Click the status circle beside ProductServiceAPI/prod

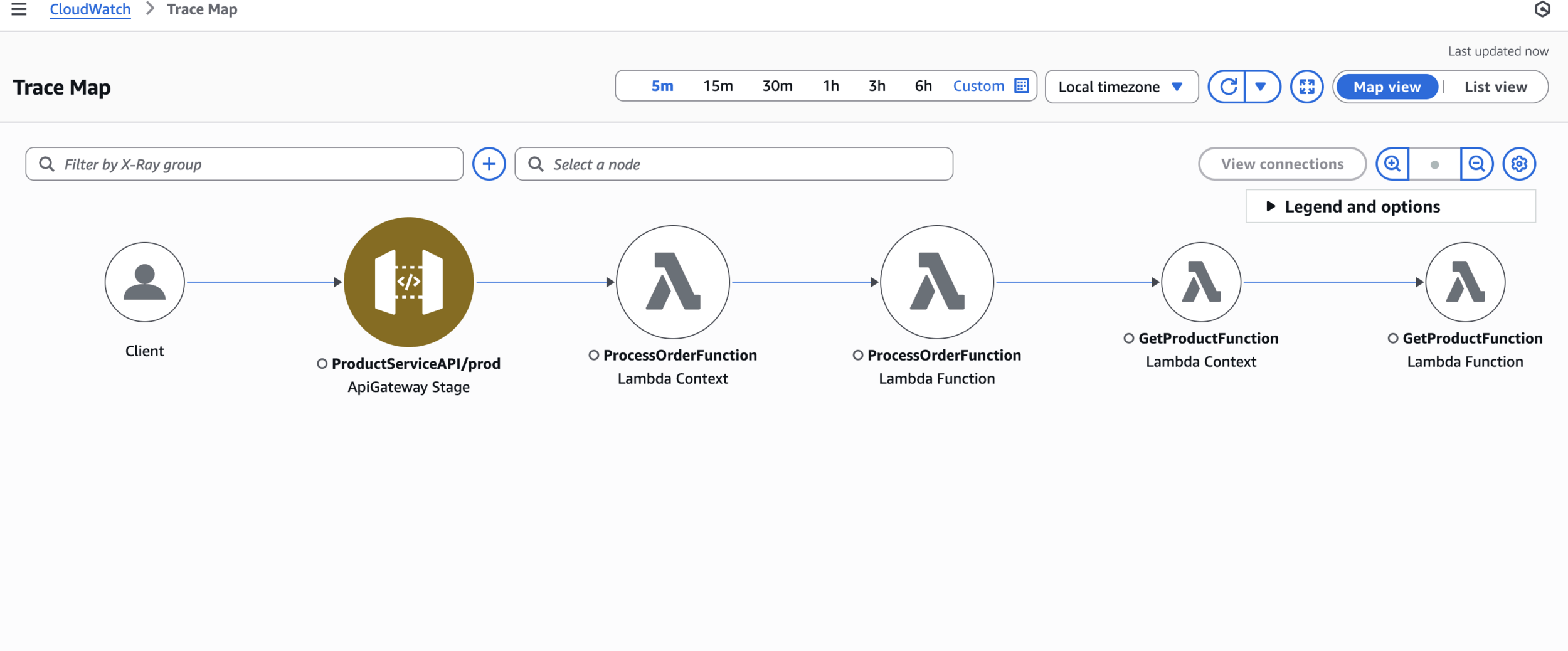(322, 364)
